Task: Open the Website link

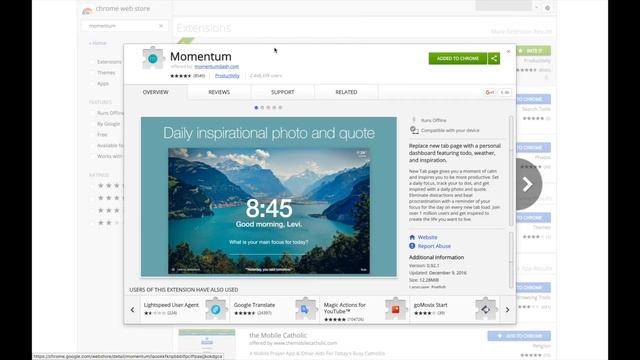Action: click(x=427, y=237)
